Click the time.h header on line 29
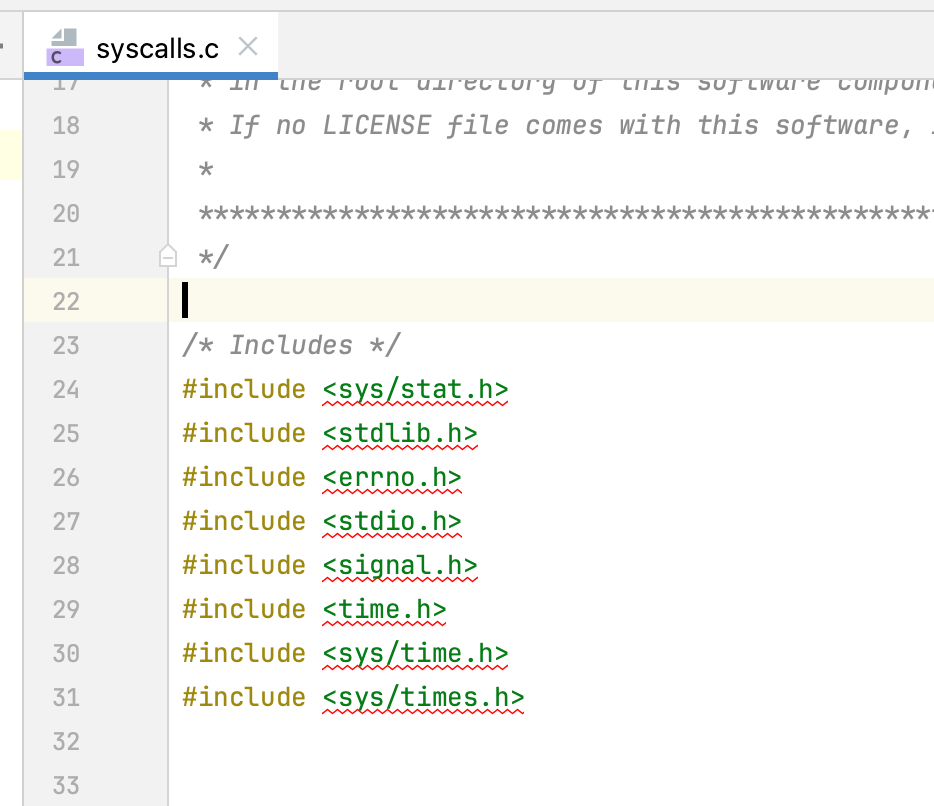Viewport: 934px width, 806px height. (x=383, y=609)
